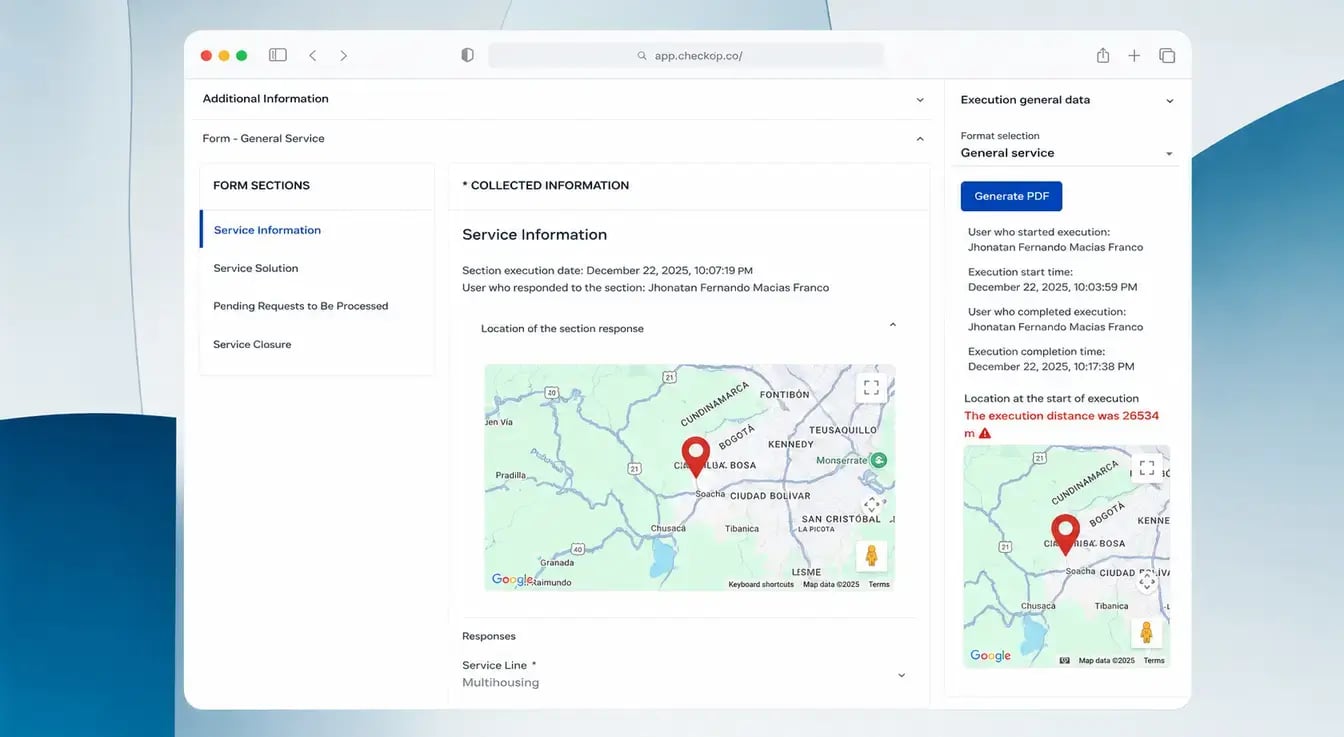Open the browser share icon
This screenshot has width=1344, height=737.
coord(1103,56)
